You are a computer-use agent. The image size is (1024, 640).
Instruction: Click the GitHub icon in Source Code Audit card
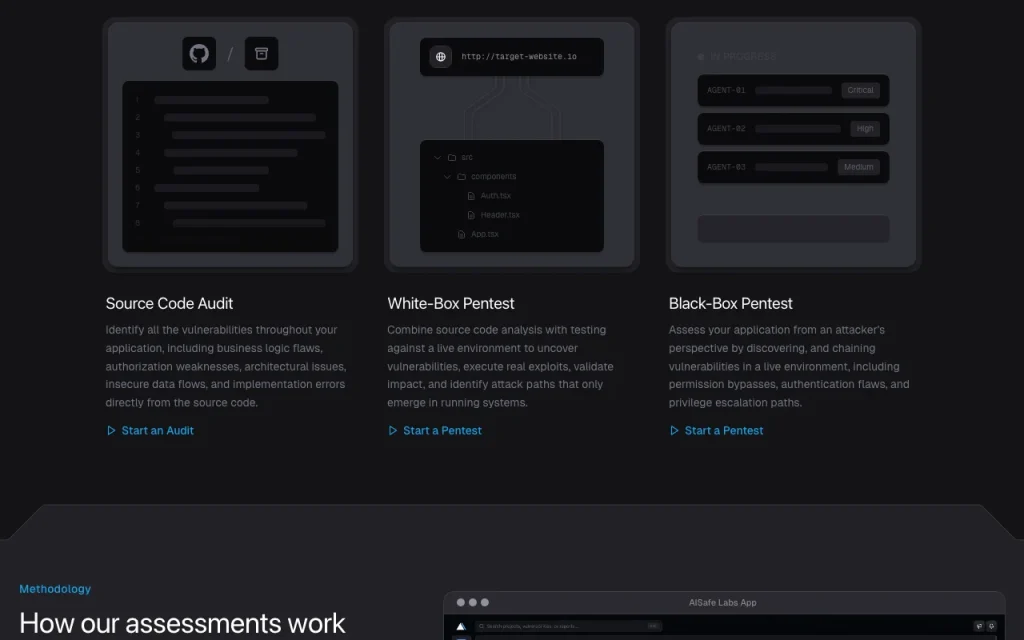tap(199, 54)
